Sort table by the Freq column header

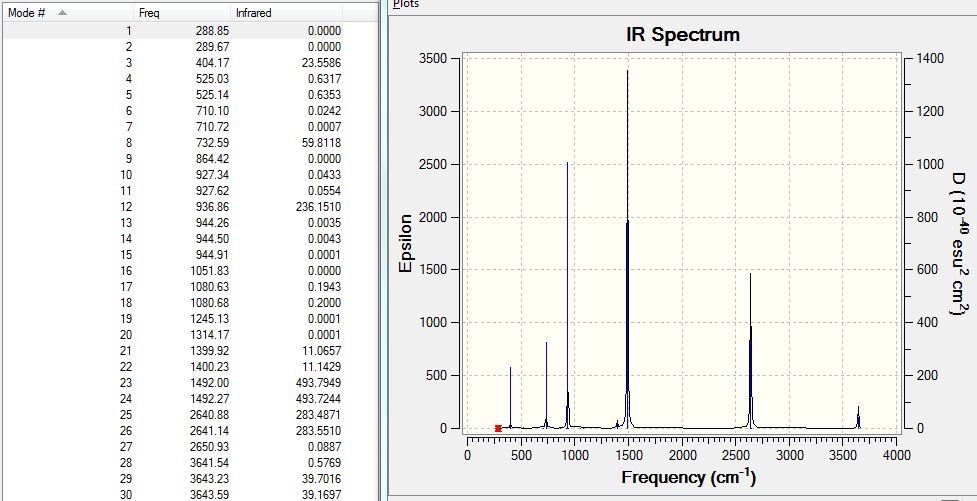(x=183, y=12)
